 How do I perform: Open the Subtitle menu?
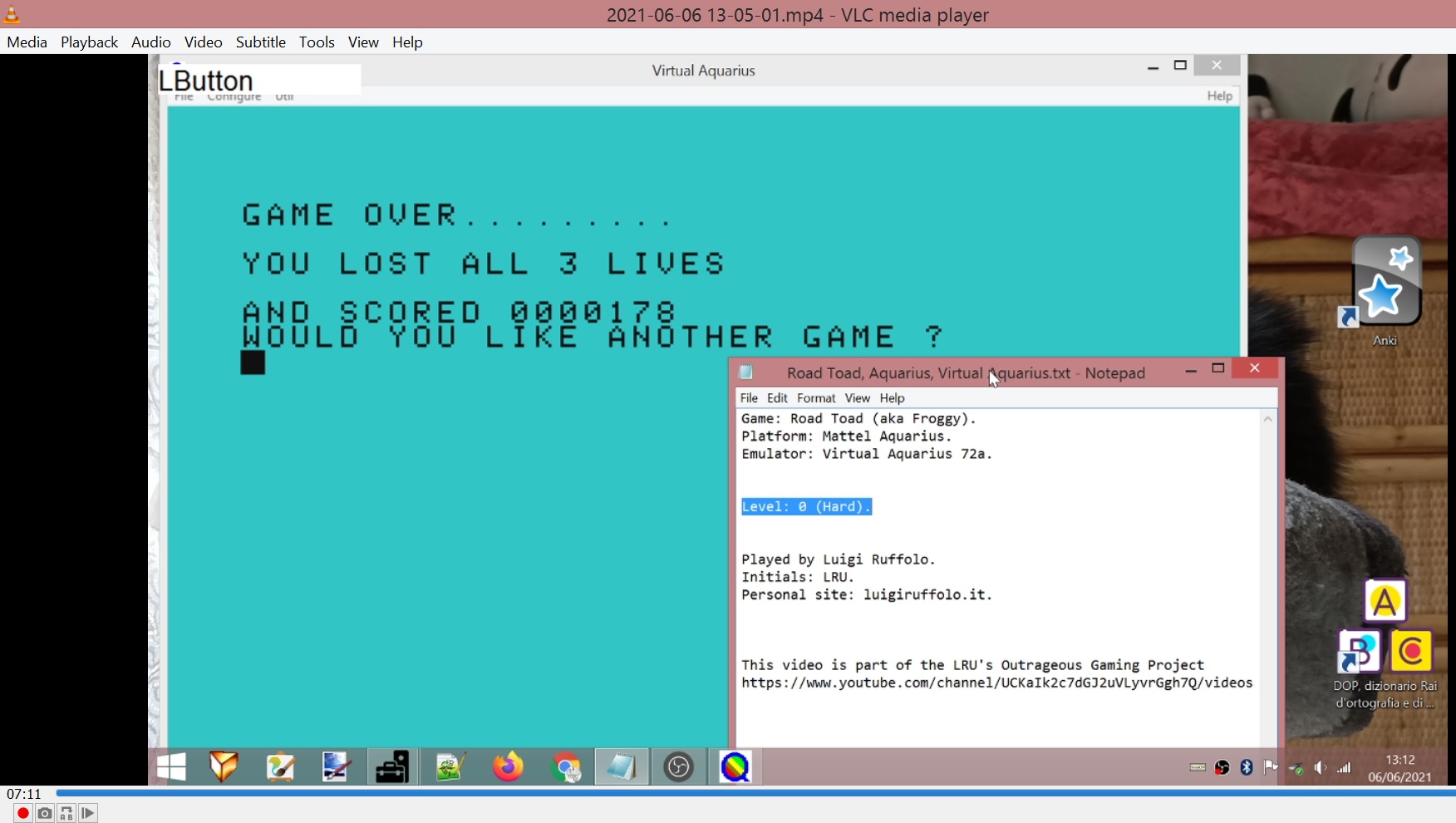(x=260, y=42)
